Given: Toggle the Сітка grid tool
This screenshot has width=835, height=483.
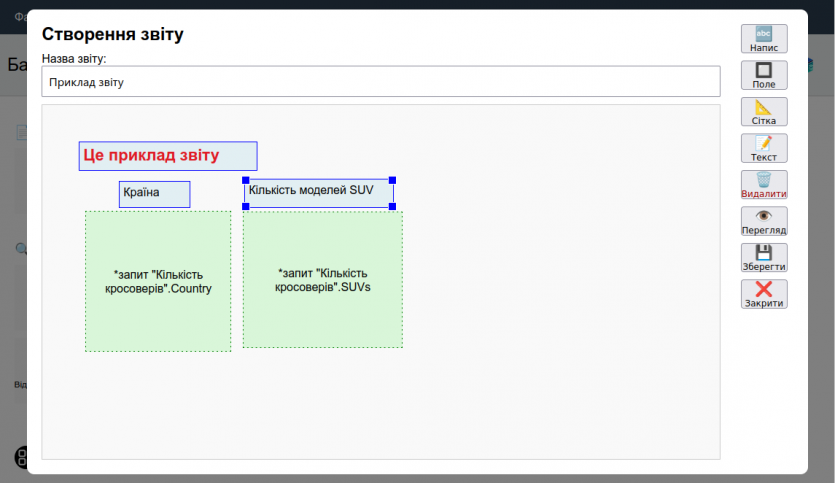Looking at the screenshot, I should click(x=763, y=112).
